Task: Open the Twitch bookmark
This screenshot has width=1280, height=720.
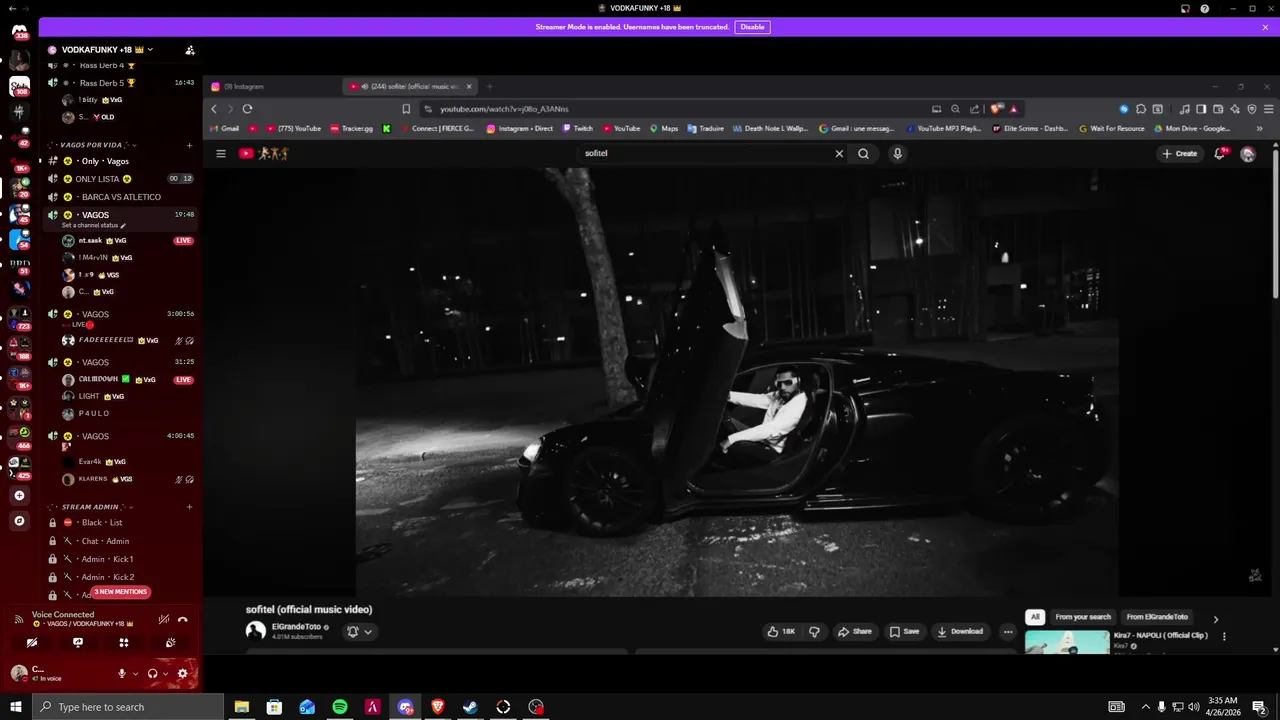Action: 578,128
